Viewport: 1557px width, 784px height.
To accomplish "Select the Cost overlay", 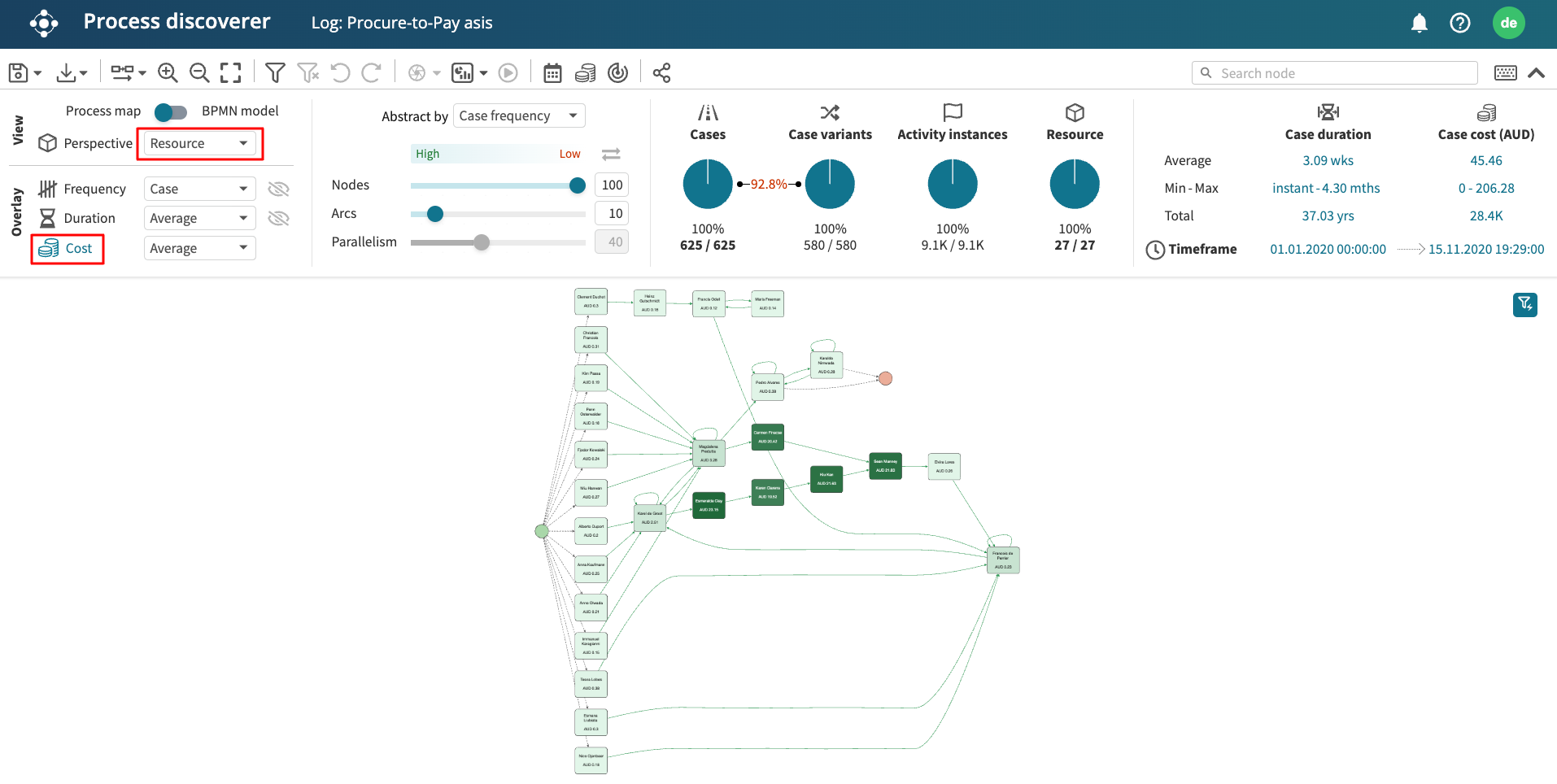I will [68, 249].
